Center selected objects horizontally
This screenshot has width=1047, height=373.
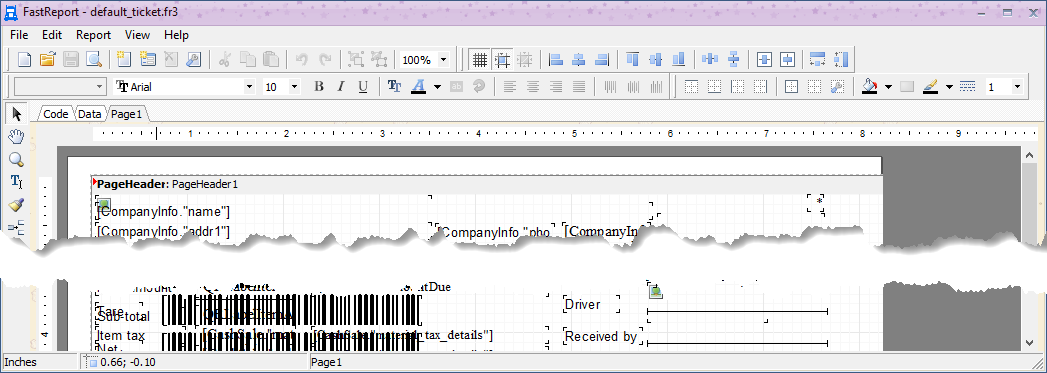[x=579, y=59]
